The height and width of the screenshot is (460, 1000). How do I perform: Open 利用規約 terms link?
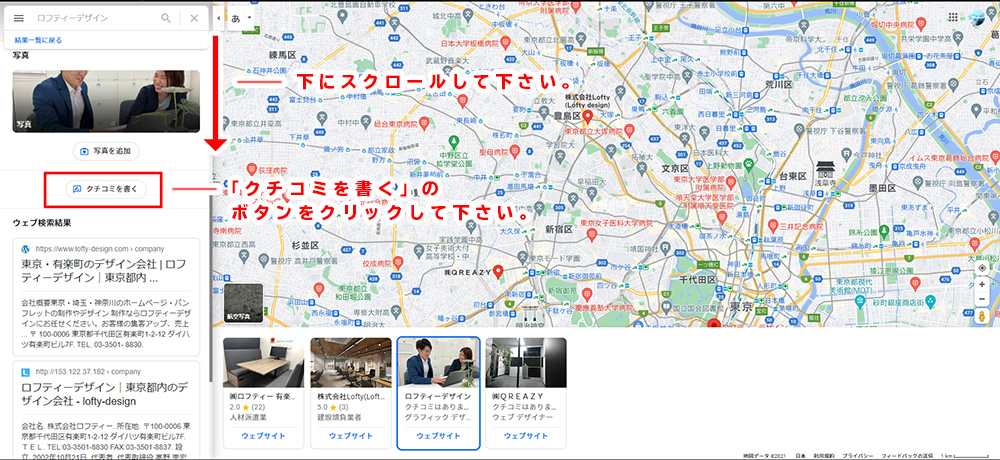pyautogui.click(x=823, y=456)
